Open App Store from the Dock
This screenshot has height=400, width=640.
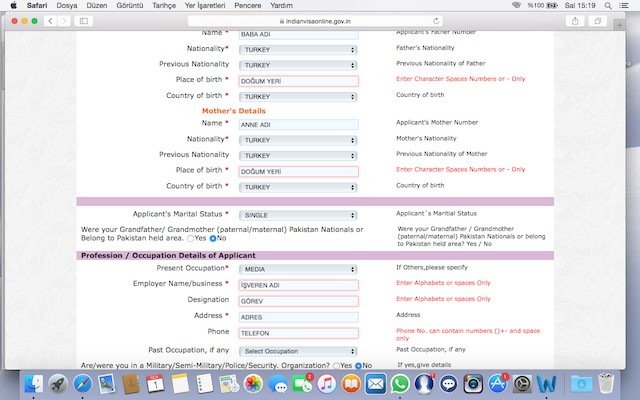click(x=498, y=384)
